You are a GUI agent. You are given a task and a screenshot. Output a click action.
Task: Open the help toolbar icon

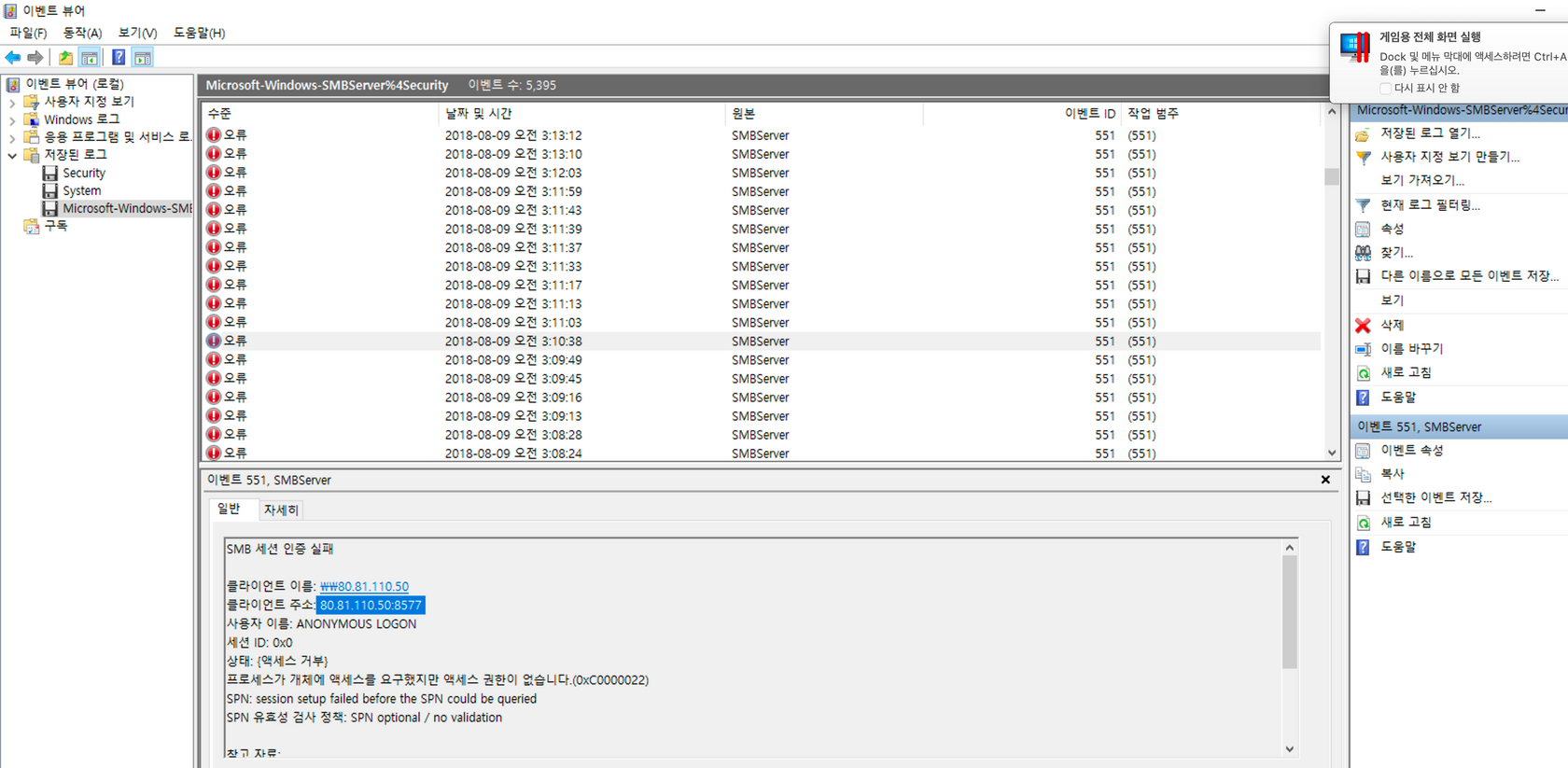pyautogui.click(x=119, y=58)
